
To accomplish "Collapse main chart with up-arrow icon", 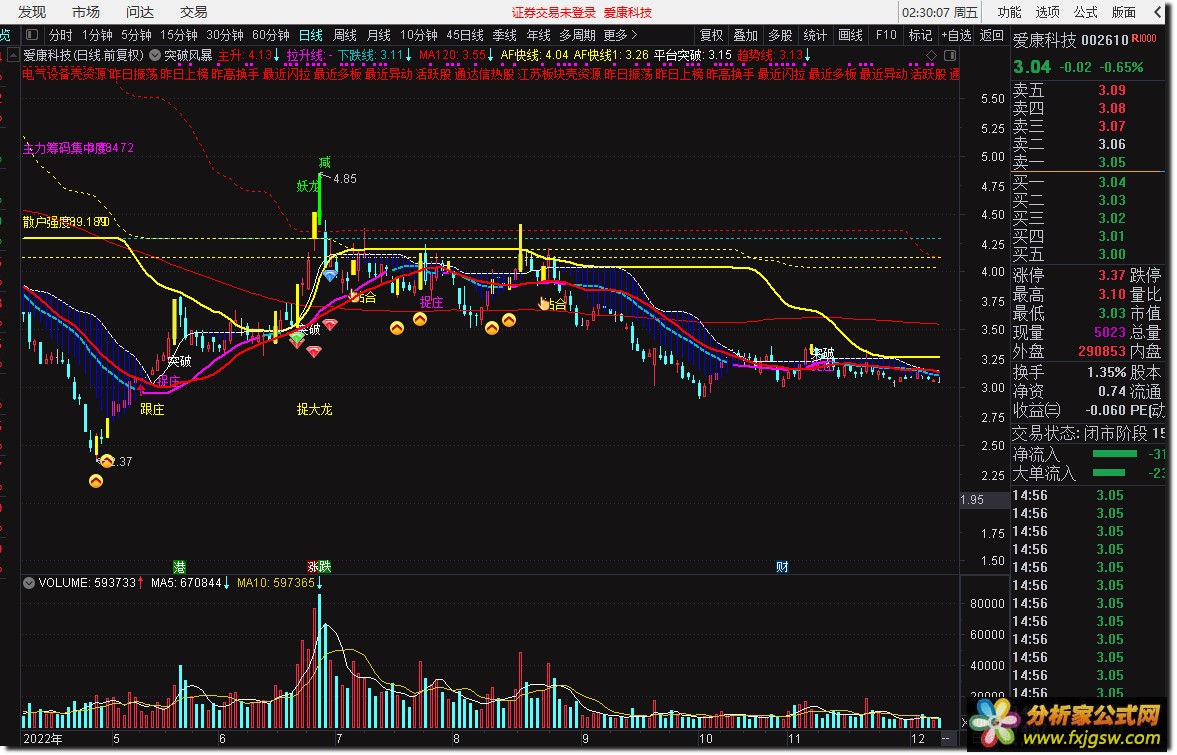I will [13, 55].
